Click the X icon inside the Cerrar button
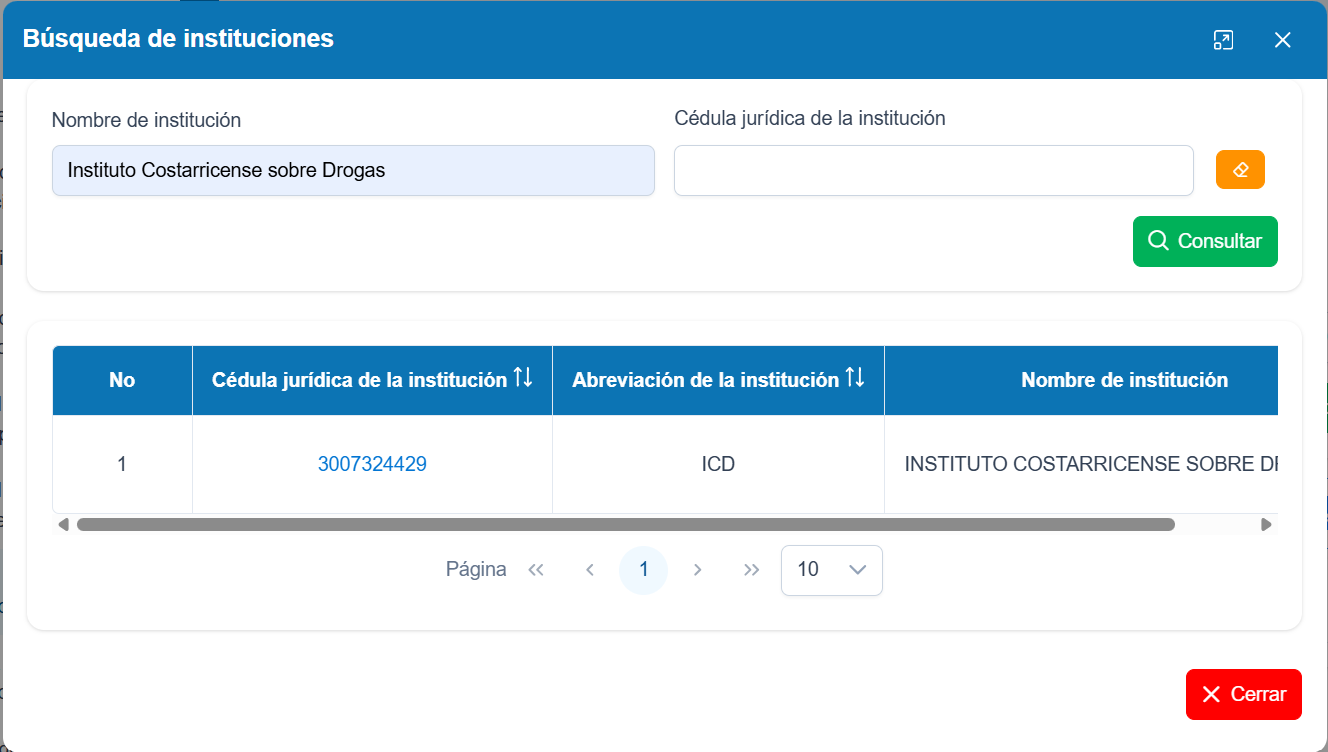Image resolution: width=1328 pixels, height=752 pixels. pos(1212,693)
